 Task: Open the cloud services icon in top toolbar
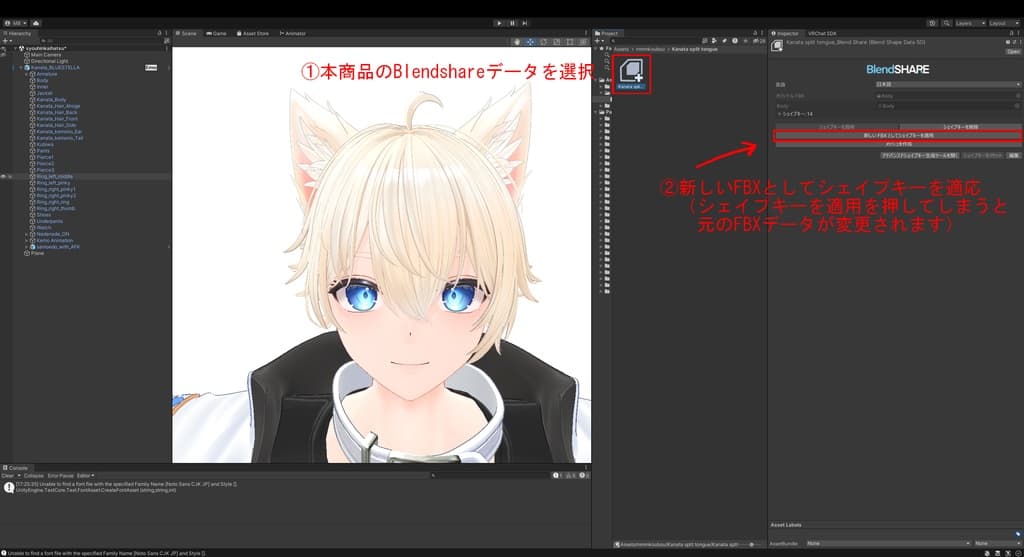pyautogui.click(x=36, y=23)
